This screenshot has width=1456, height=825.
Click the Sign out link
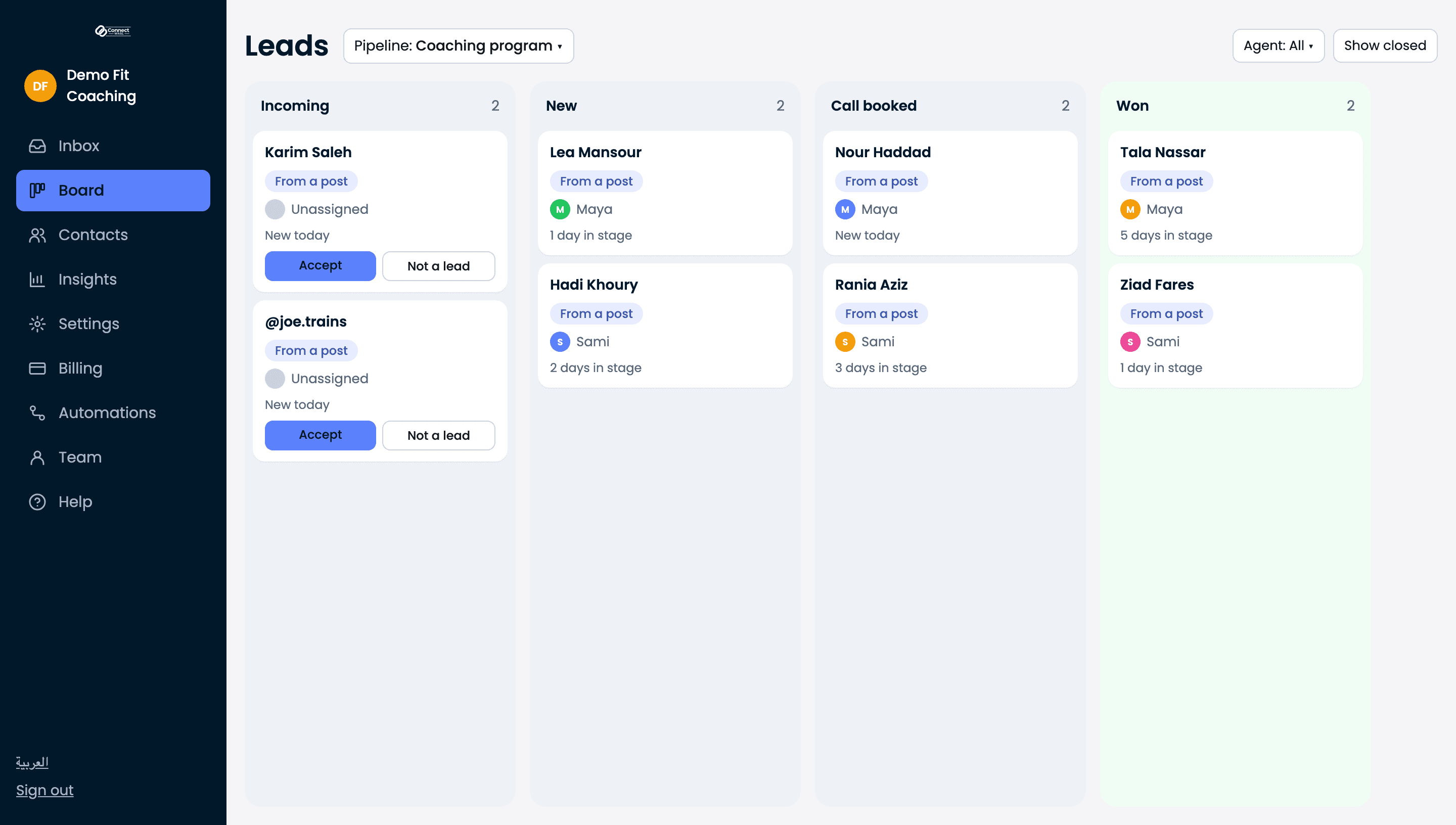click(x=45, y=790)
